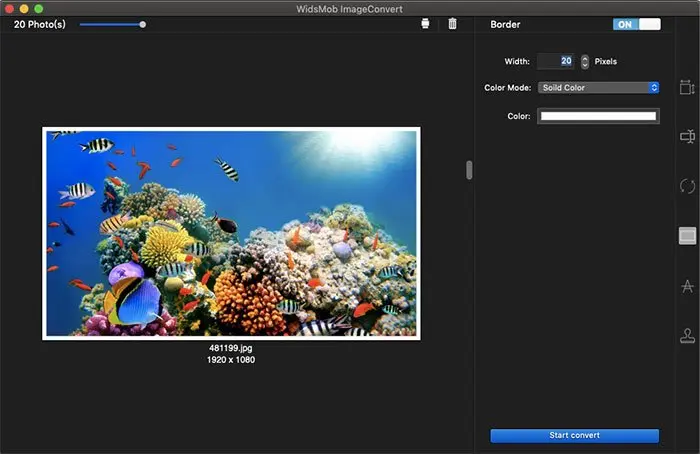Open the Rename tool in the sidebar
The width and height of the screenshot is (700, 454).
pos(687,136)
